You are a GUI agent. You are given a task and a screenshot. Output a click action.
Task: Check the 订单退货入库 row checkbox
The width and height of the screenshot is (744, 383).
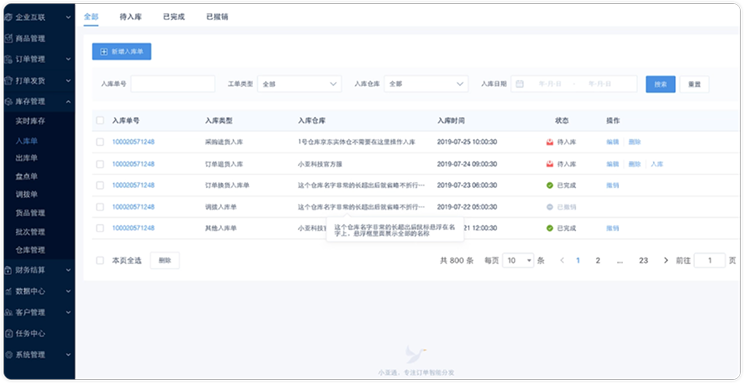pos(100,164)
